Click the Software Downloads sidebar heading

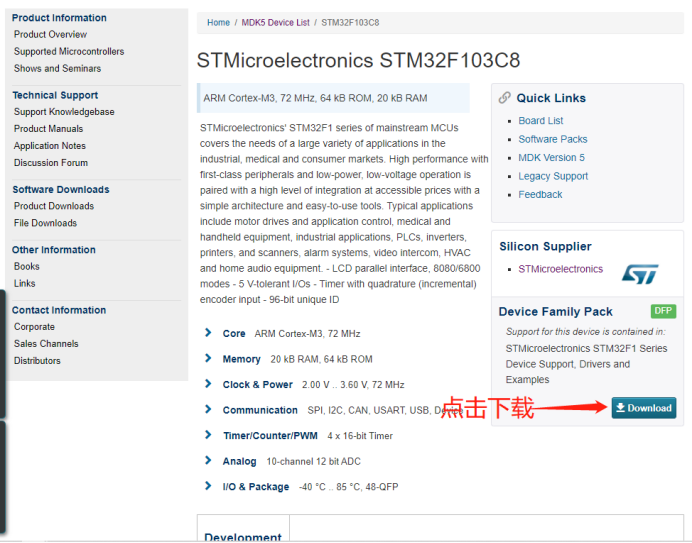coord(61,189)
